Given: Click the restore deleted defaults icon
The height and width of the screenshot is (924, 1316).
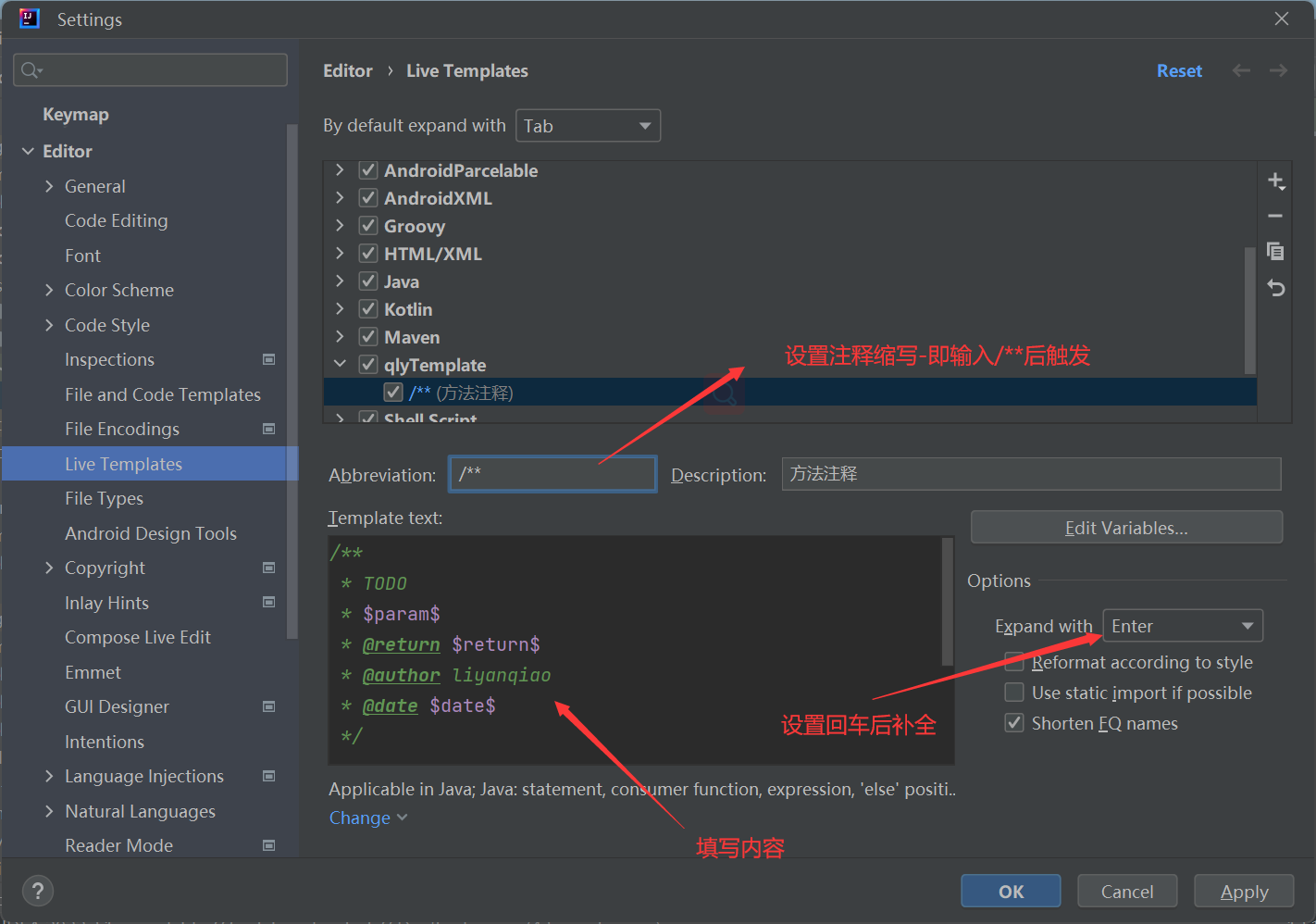Looking at the screenshot, I should tap(1275, 288).
